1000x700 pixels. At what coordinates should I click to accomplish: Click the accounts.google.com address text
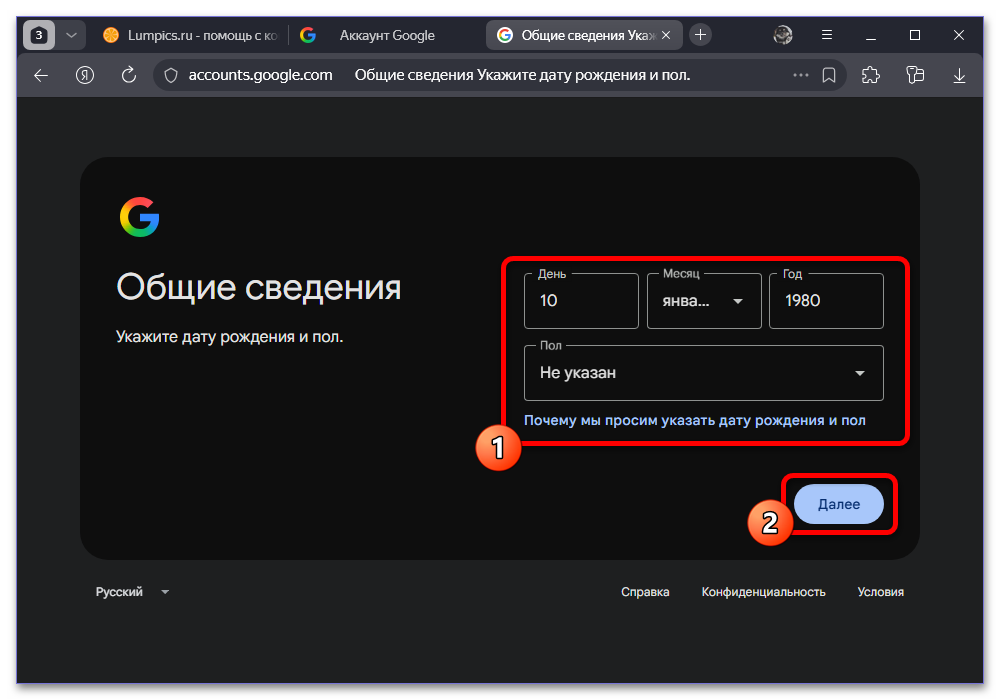(260, 75)
